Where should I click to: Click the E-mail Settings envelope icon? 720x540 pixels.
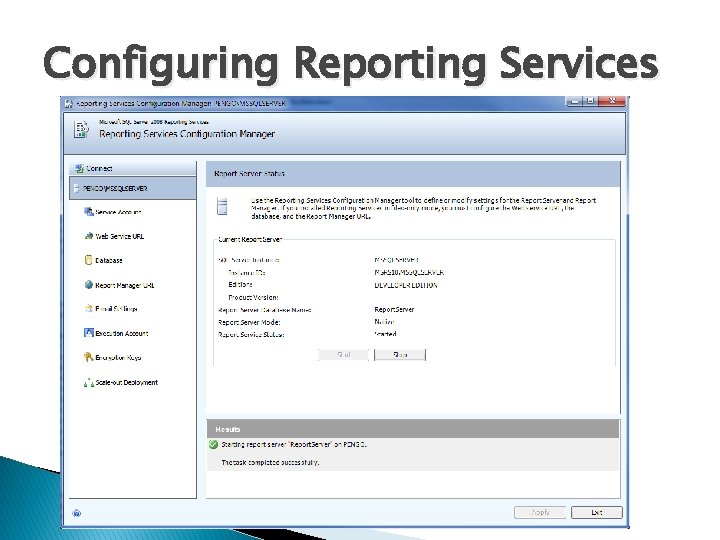[x=89, y=309]
